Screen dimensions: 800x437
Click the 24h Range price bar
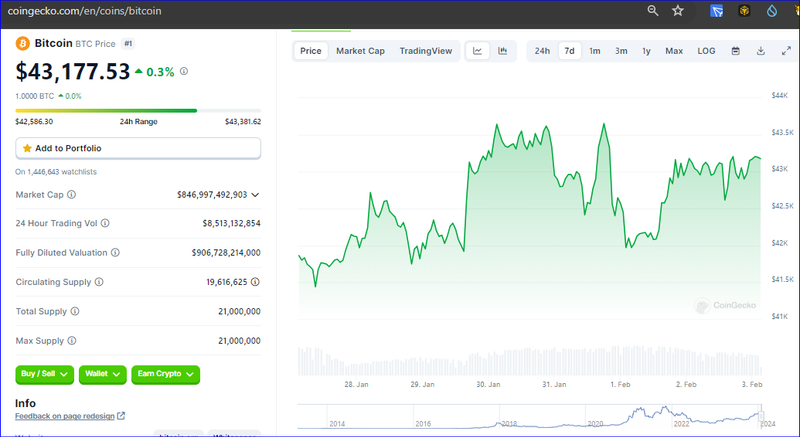point(138,111)
